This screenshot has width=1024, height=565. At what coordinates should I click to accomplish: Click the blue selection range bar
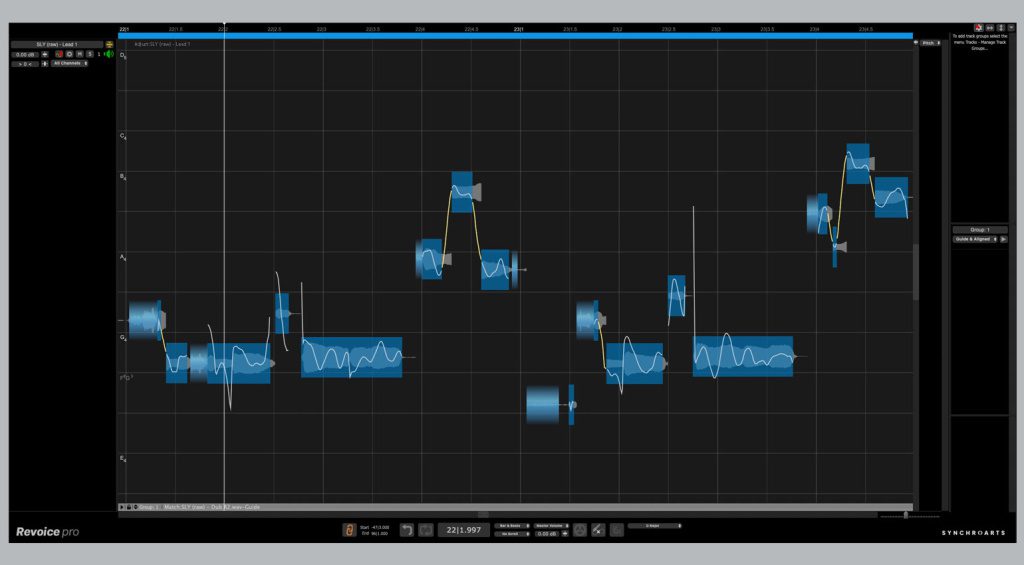[x=515, y=36]
